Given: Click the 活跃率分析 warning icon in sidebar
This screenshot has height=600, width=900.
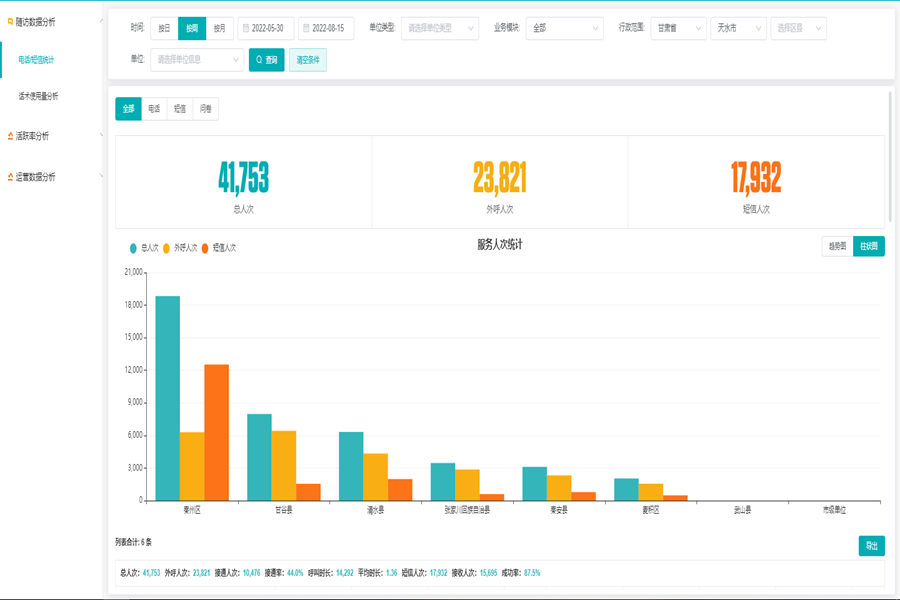Looking at the screenshot, I should pyautogui.click(x=10, y=136).
